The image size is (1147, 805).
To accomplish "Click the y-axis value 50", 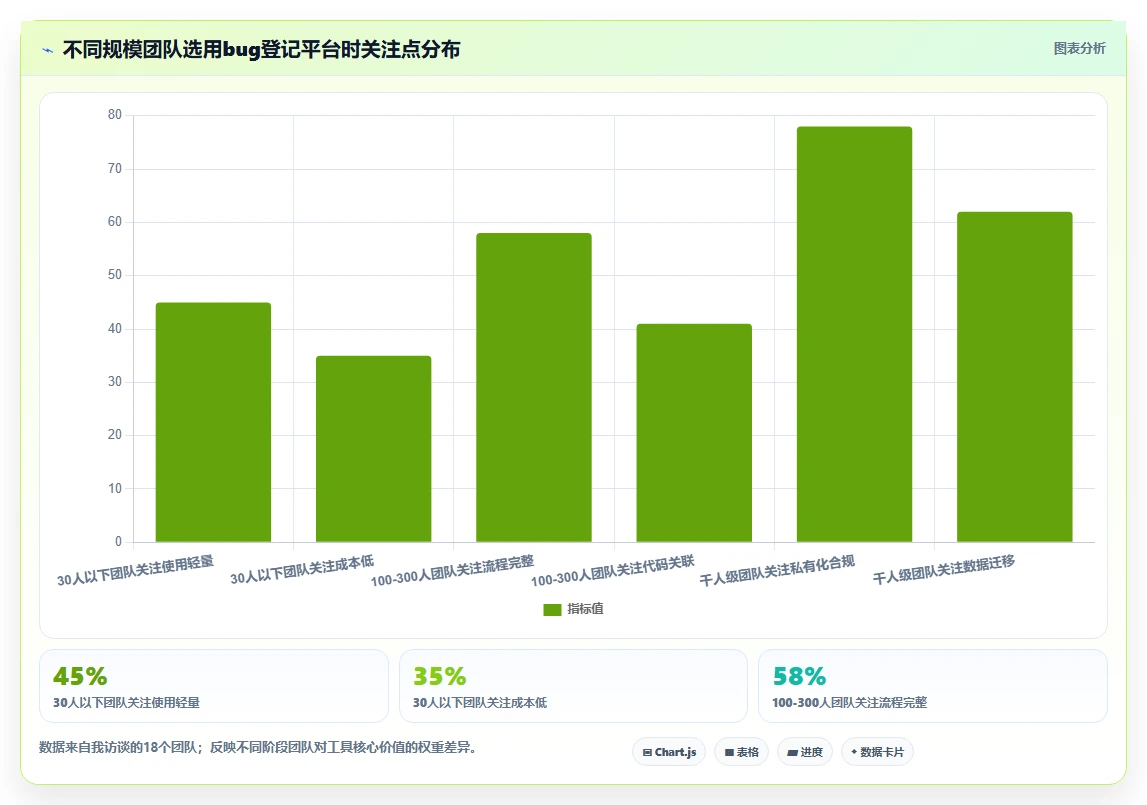I will [115, 275].
